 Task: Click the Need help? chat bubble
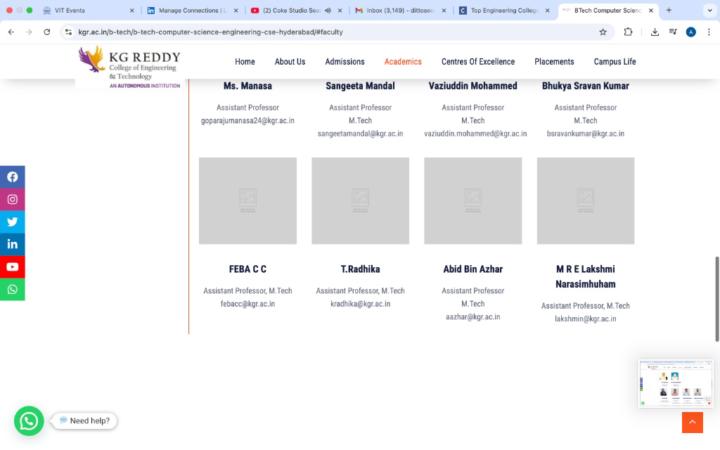point(84,421)
